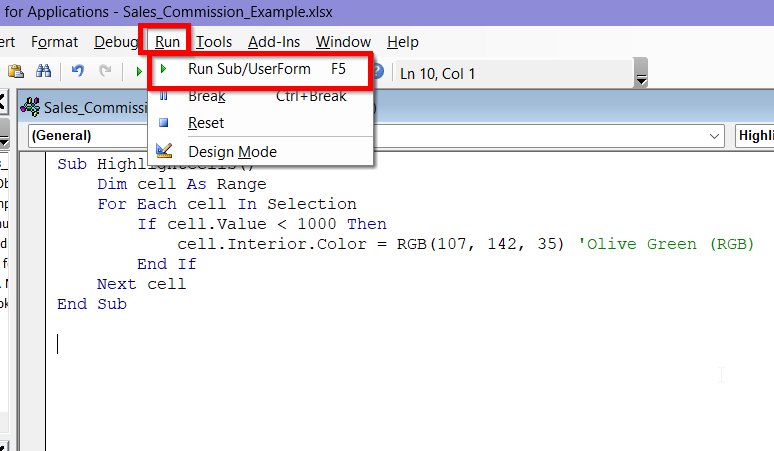Click the RGB(107, 142, 35) value in code
The height and width of the screenshot is (451, 774).
pos(480,244)
